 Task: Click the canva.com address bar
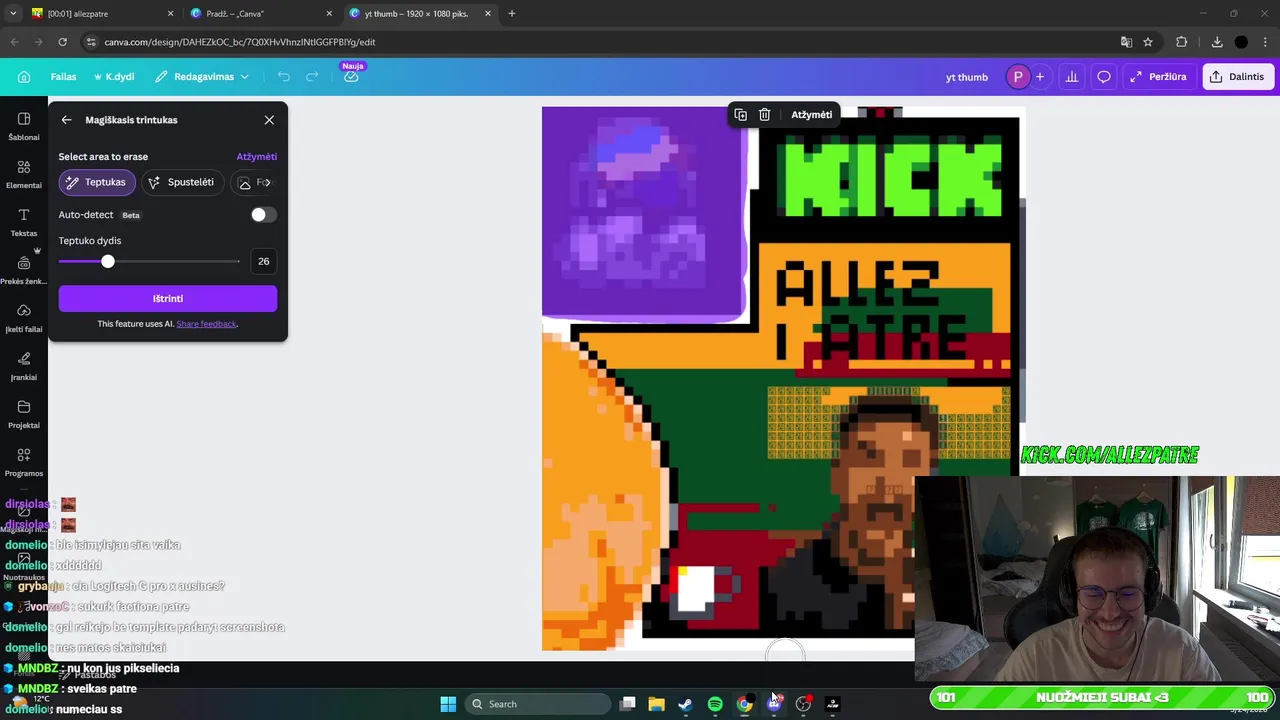point(600,42)
